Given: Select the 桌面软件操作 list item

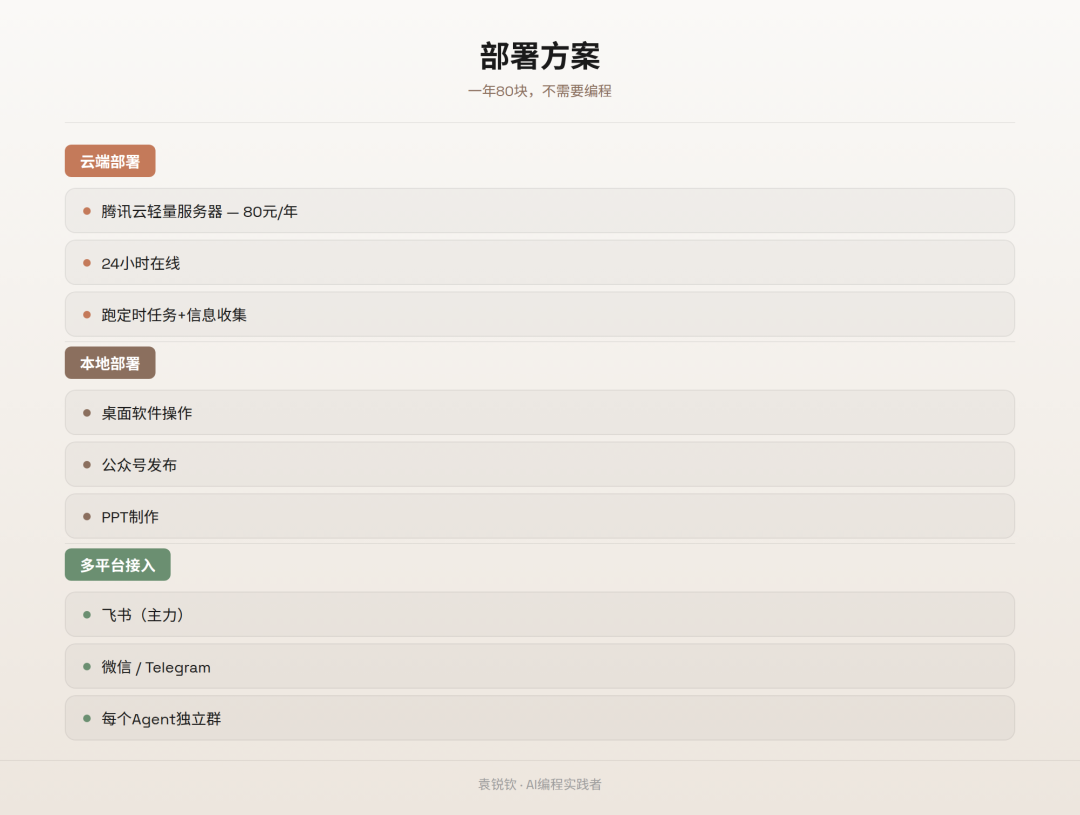Looking at the screenshot, I should pyautogui.click(x=539, y=413).
